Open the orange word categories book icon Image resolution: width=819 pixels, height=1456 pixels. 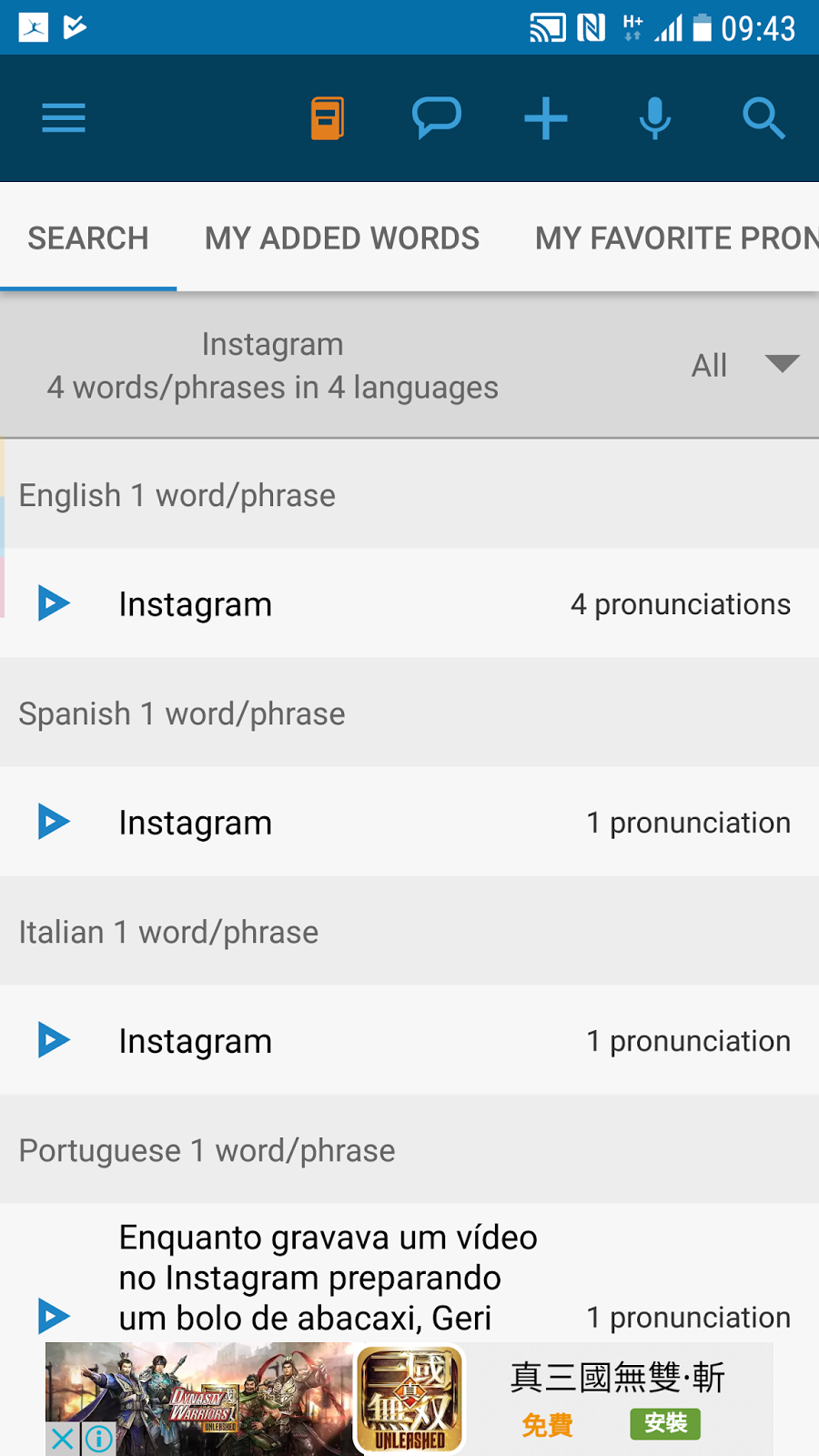point(328,118)
